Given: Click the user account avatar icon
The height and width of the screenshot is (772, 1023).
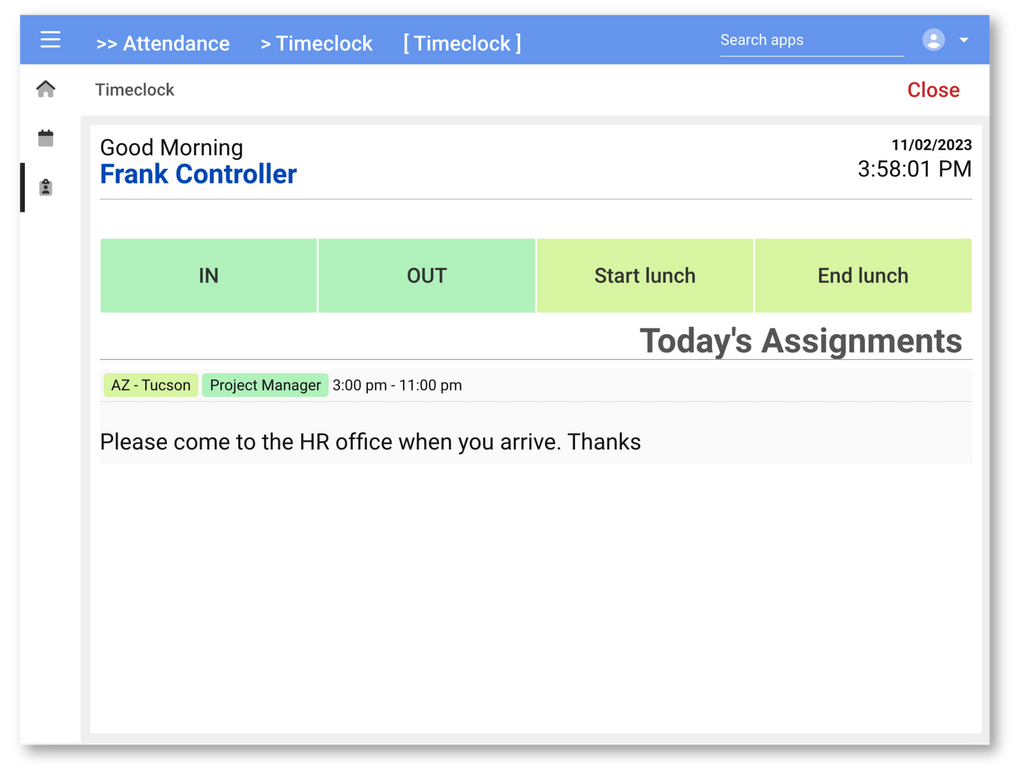Looking at the screenshot, I should pyautogui.click(x=933, y=40).
